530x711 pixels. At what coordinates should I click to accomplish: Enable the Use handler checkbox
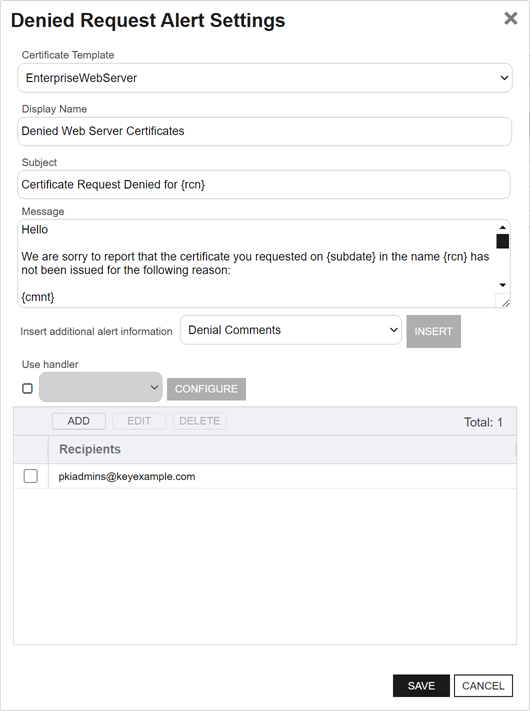27,388
